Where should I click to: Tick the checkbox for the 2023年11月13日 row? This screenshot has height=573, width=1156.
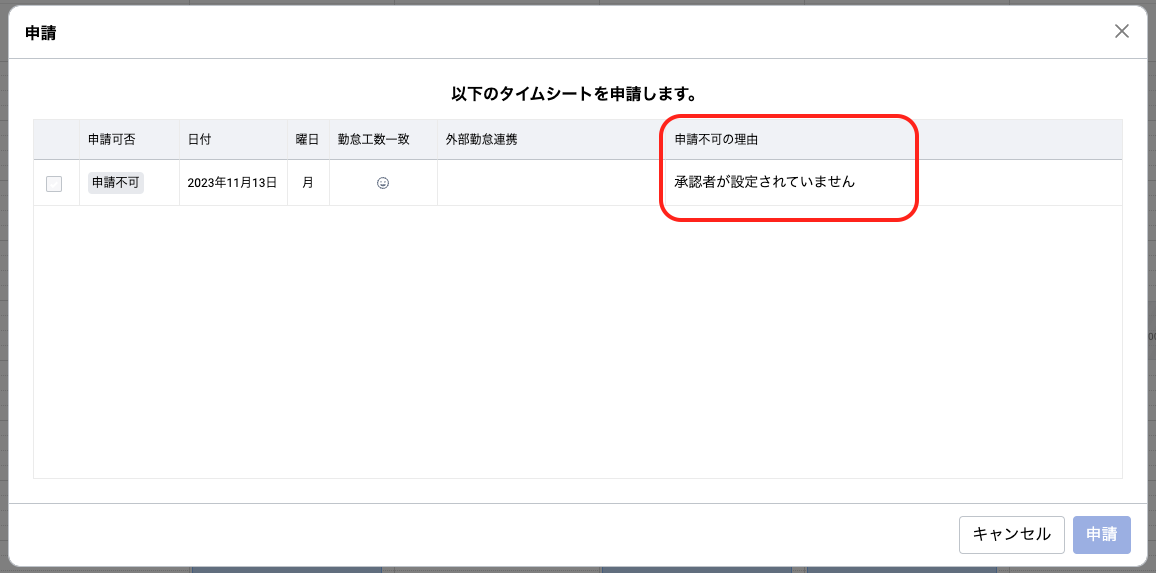click(x=54, y=184)
